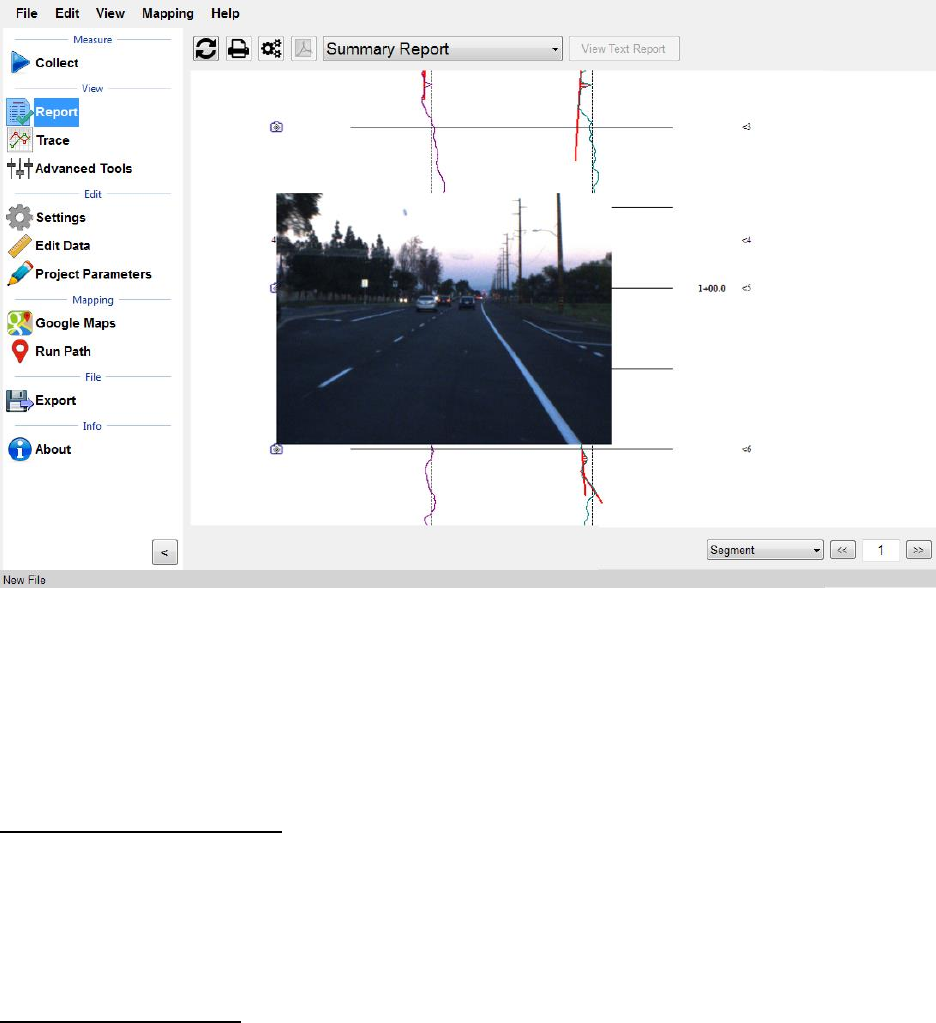Open the Report view icon
The height and width of the screenshot is (1023, 936).
click(x=20, y=112)
